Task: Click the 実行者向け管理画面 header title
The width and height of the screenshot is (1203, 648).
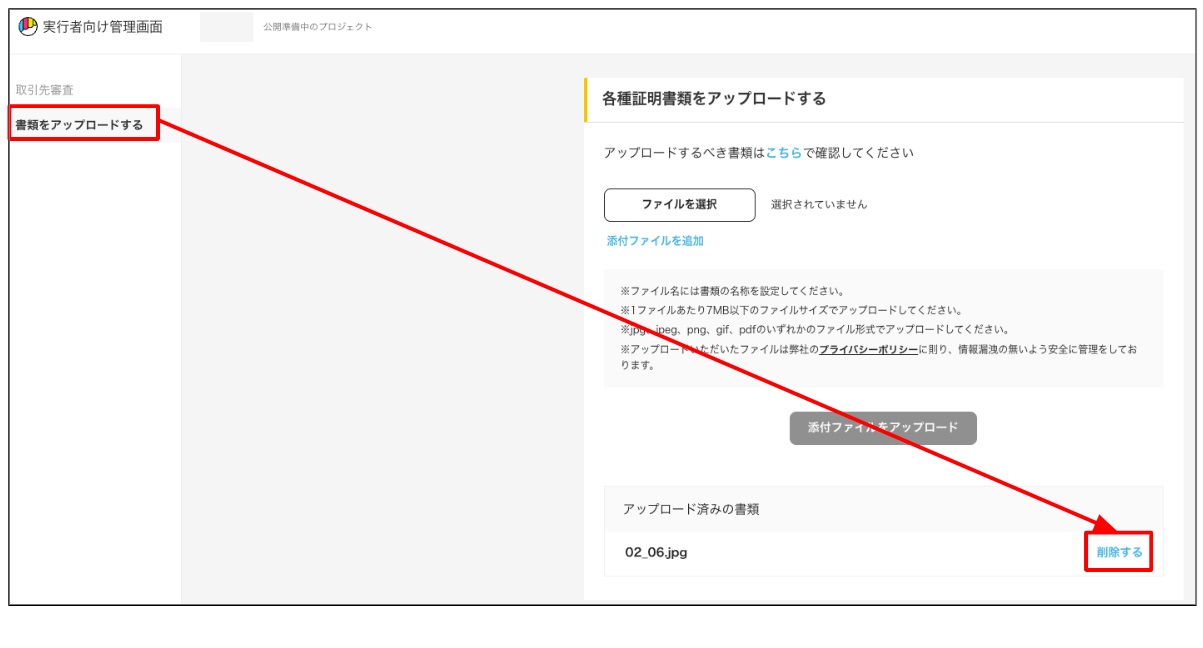Action: (x=103, y=27)
